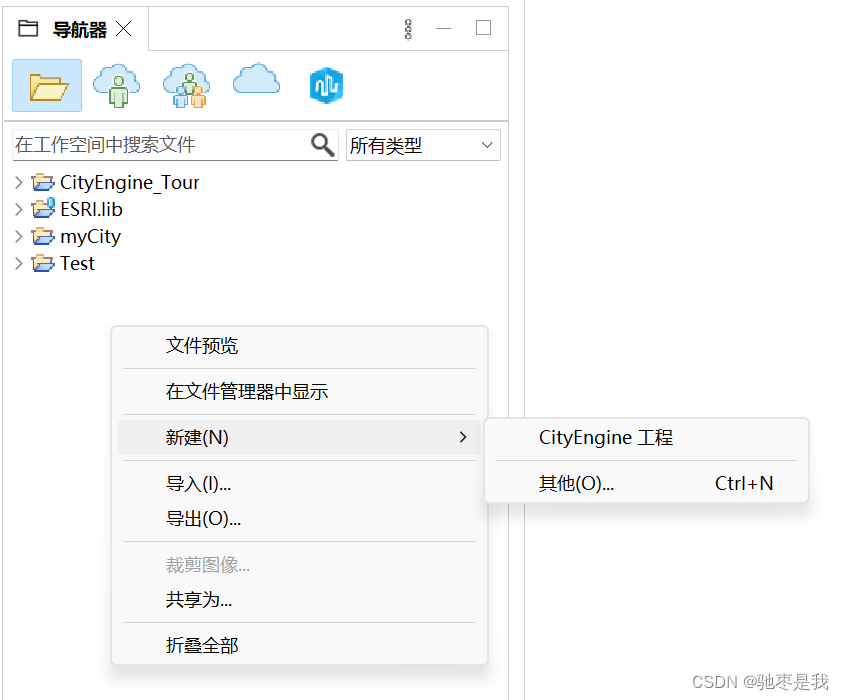
Task: Expand the Test project node
Action: 17,263
